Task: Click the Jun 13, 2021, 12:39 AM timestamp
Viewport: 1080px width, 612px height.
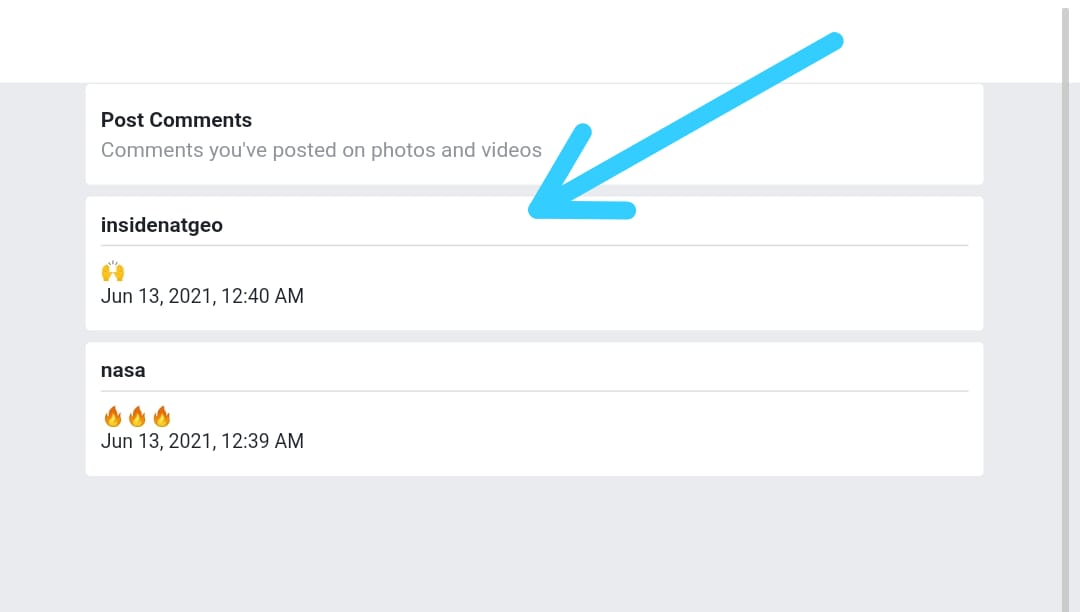Action: [202, 441]
